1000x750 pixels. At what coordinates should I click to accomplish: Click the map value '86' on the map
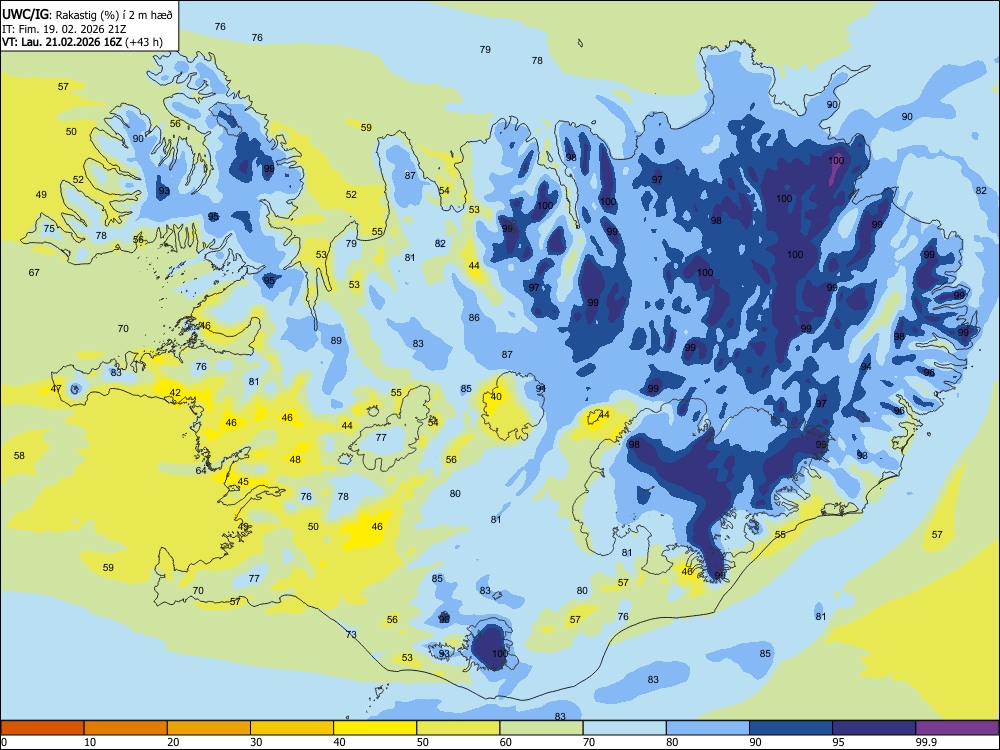pos(474,318)
